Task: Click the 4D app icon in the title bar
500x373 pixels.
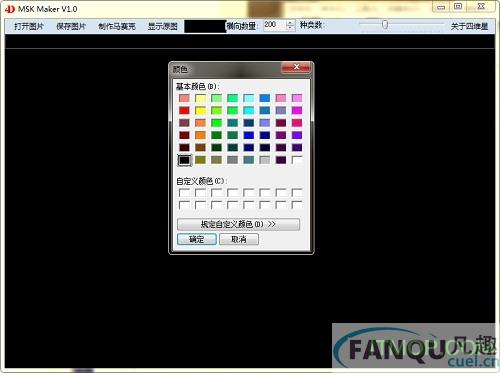Action: (x=10, y=9)
